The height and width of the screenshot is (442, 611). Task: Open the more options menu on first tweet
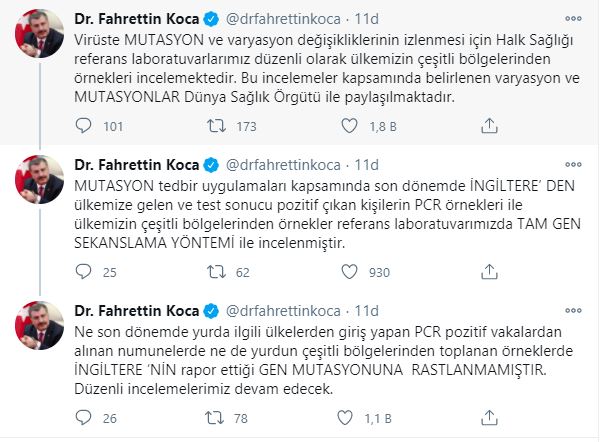pos(573,18)
